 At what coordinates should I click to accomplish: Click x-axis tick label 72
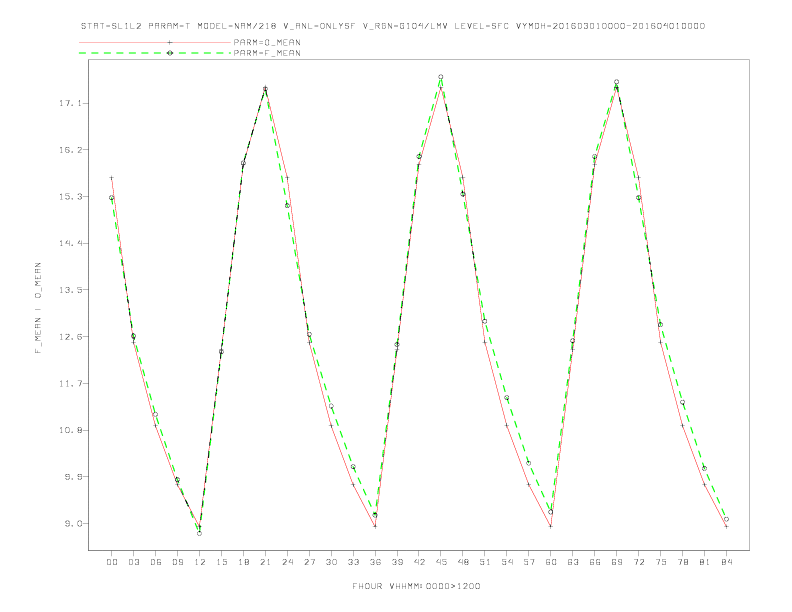[638, 562]
